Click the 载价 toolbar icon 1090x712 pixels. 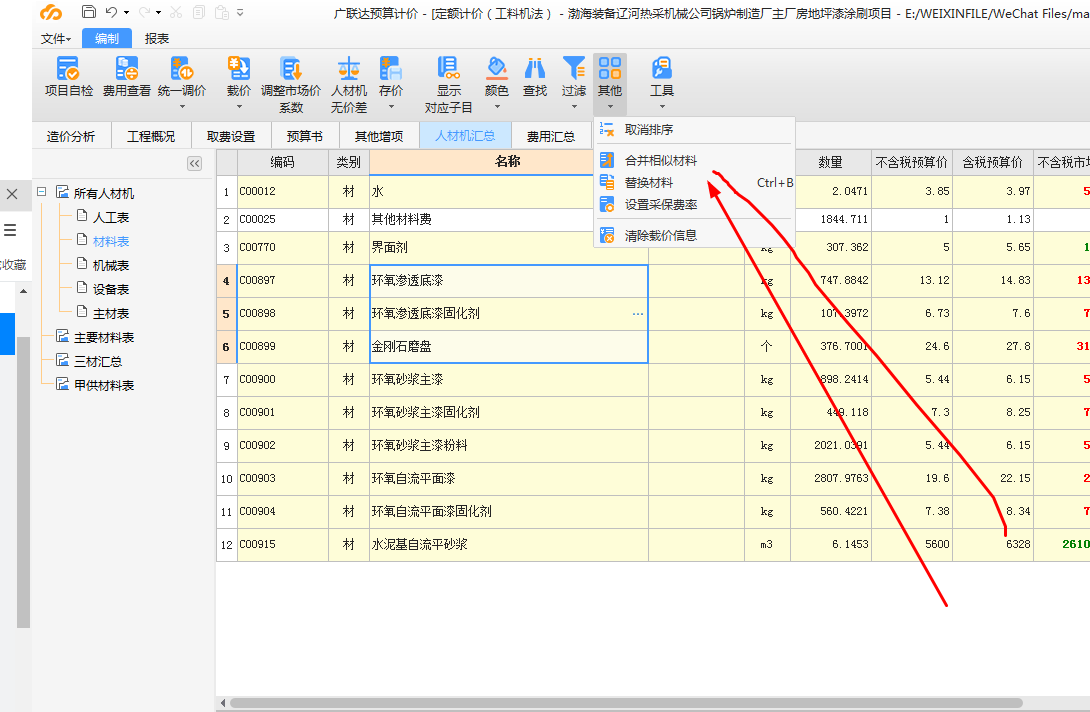pos(238,68)
